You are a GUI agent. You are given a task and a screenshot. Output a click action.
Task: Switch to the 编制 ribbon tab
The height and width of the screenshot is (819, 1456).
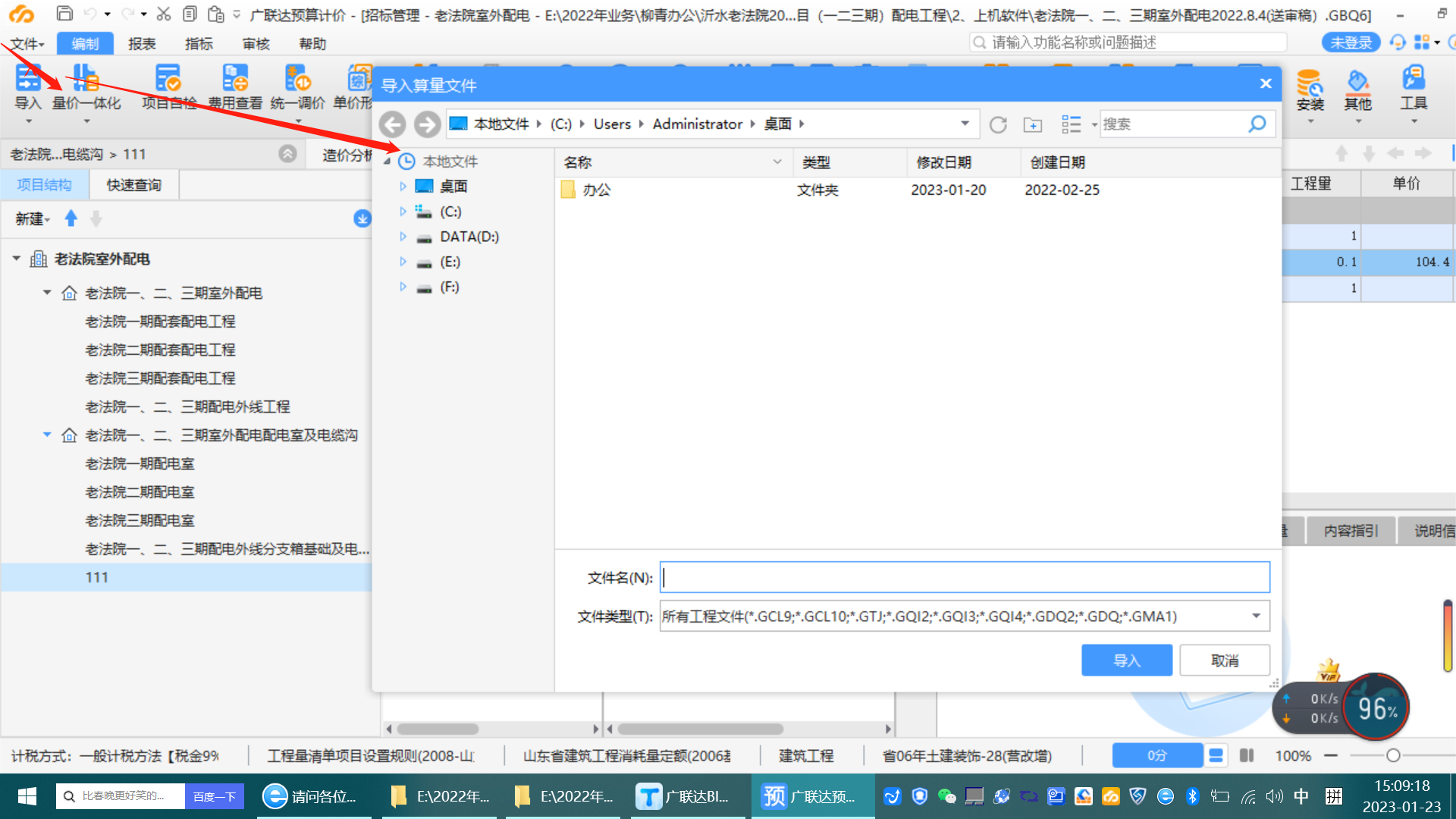tap(85, 44)
